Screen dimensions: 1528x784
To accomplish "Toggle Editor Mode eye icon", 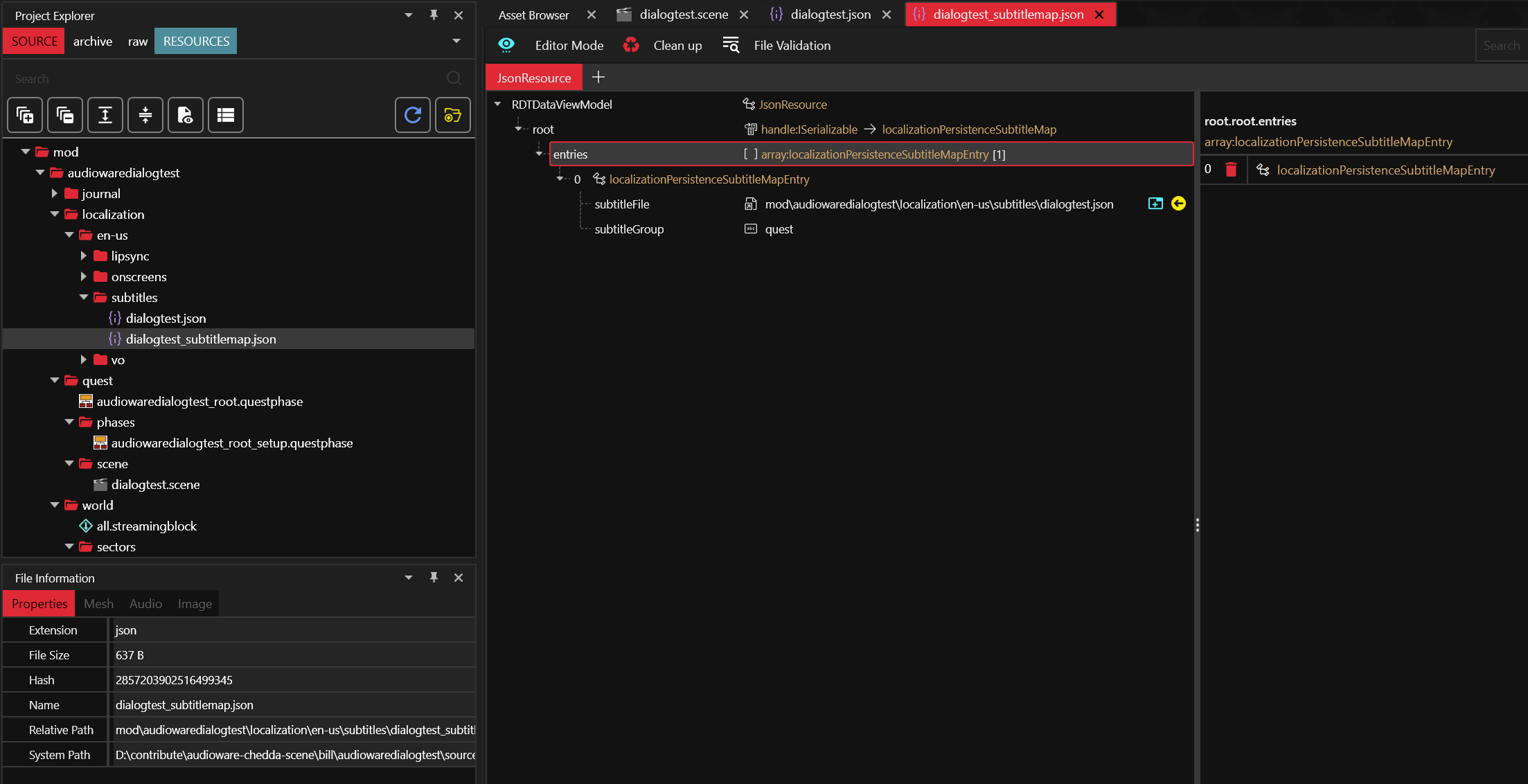I will [506, 45].
